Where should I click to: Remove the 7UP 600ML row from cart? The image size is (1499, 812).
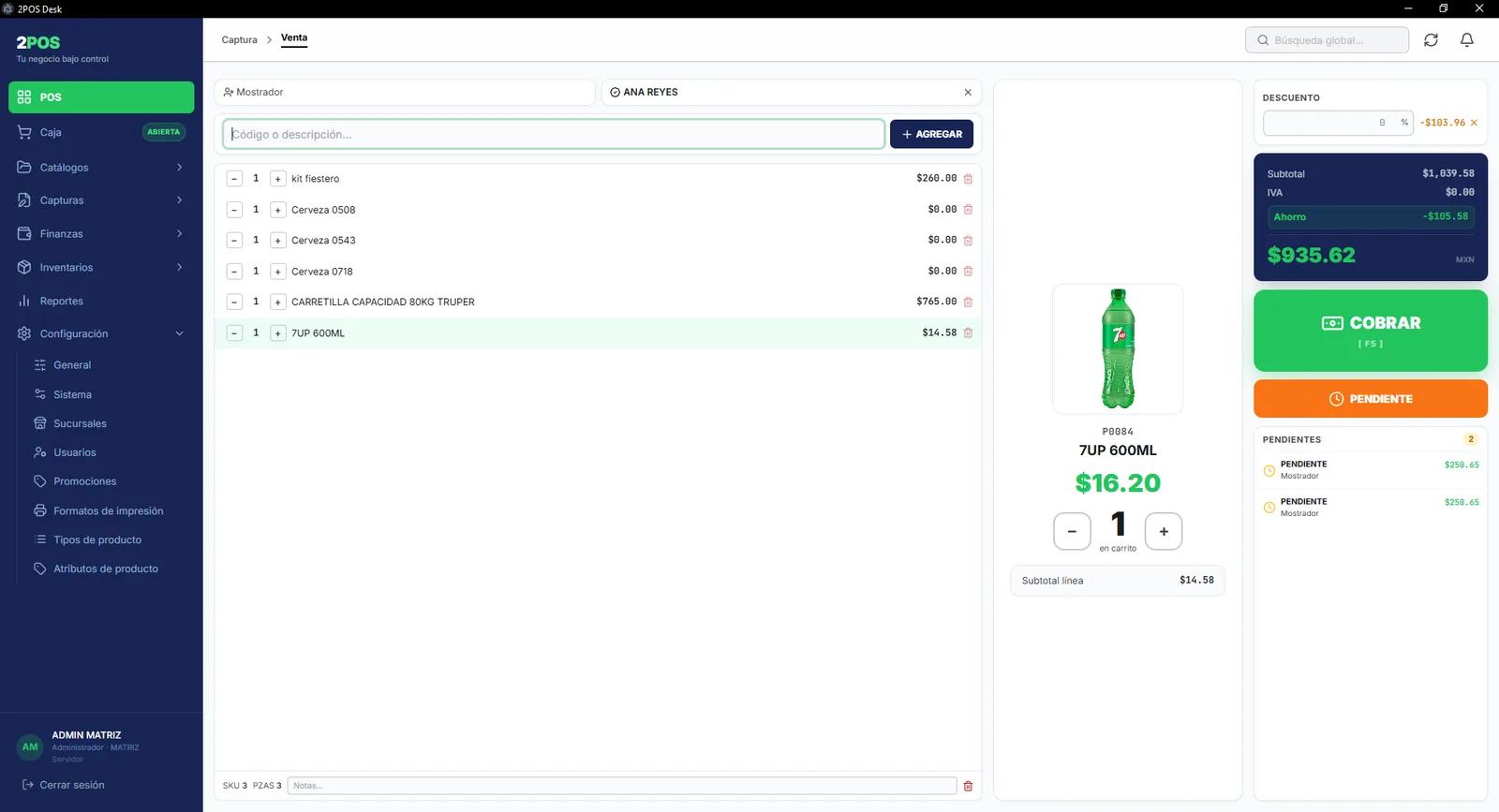click(968, 333)
